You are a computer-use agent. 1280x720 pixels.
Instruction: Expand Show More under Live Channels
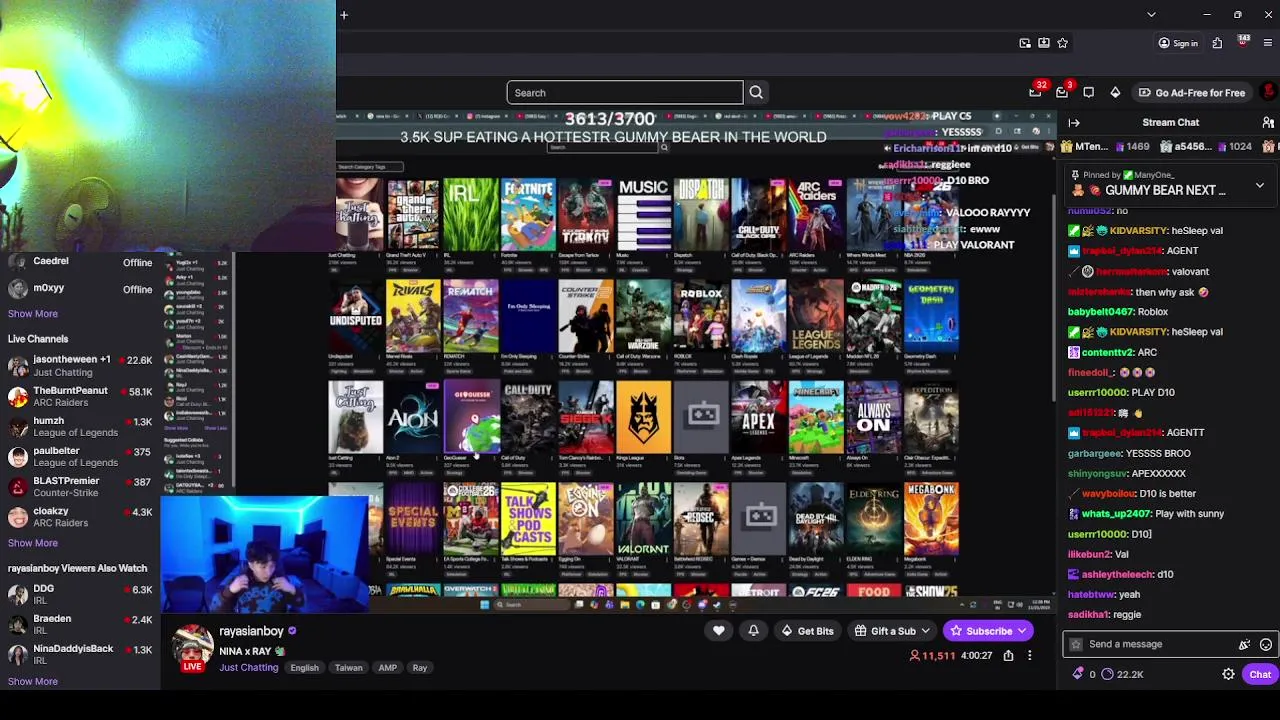tap(33, 543)
